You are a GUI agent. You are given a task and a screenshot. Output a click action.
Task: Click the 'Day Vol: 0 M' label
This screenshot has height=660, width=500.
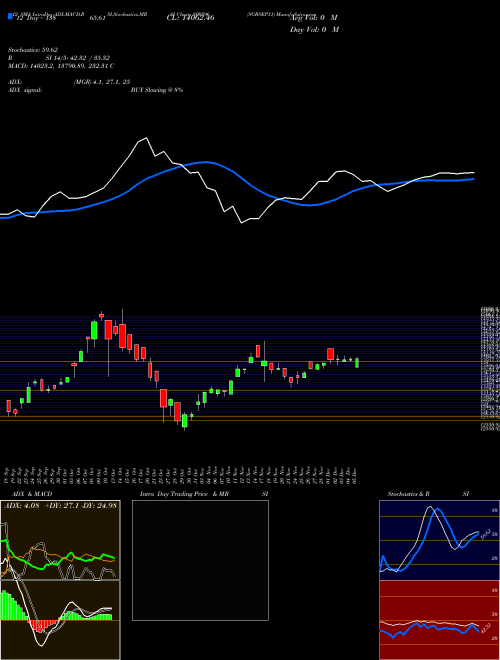click(314, 29)
